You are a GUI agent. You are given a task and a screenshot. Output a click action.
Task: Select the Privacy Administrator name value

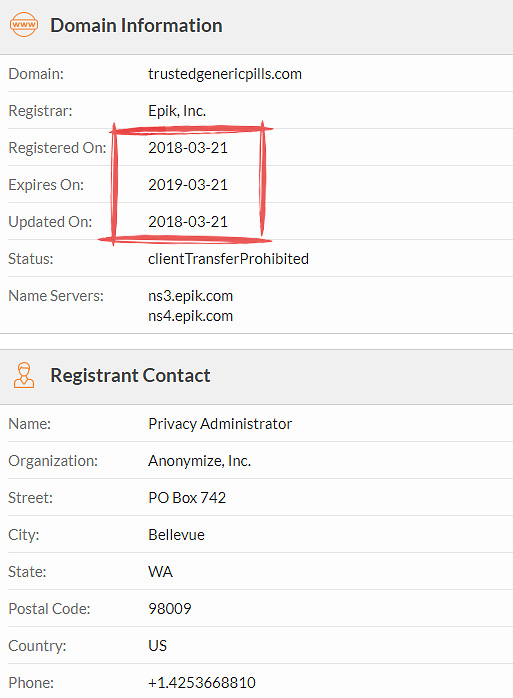tap(220, 424)
